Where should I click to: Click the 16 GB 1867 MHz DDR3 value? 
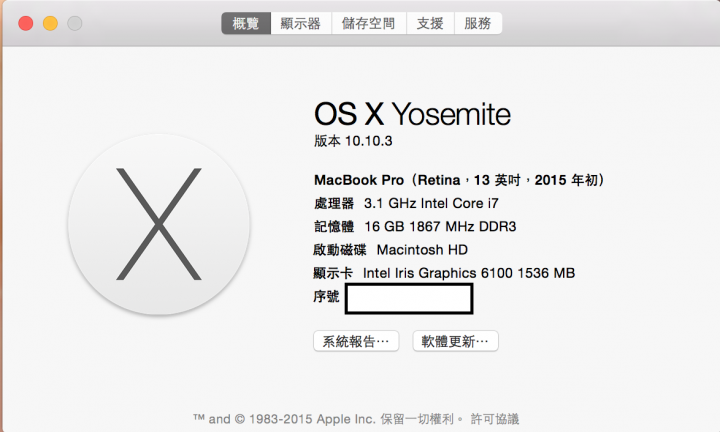point(440,226)
